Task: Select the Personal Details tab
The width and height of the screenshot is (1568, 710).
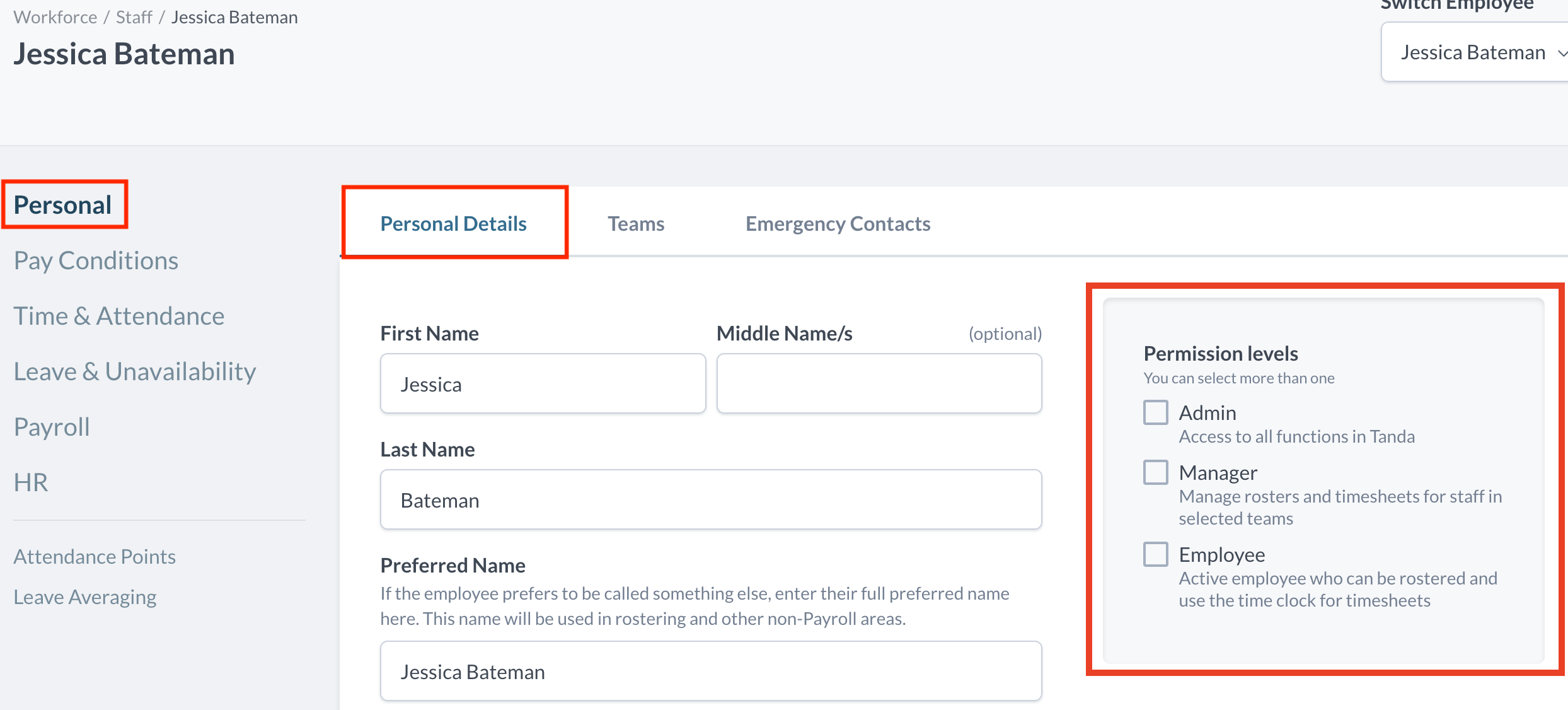Action: tap(453, 223)
